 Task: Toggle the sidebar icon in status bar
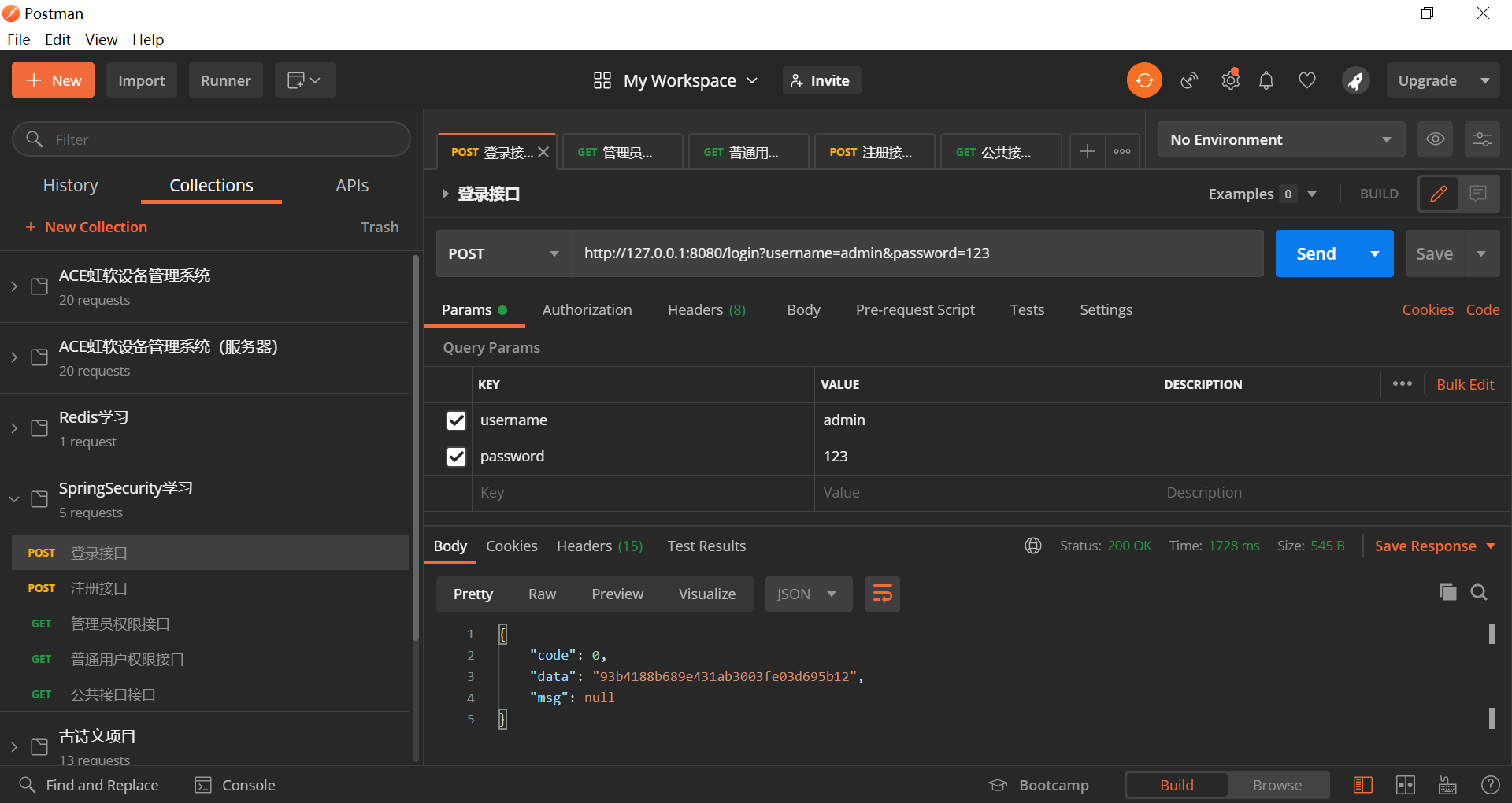click(1363, 785)
